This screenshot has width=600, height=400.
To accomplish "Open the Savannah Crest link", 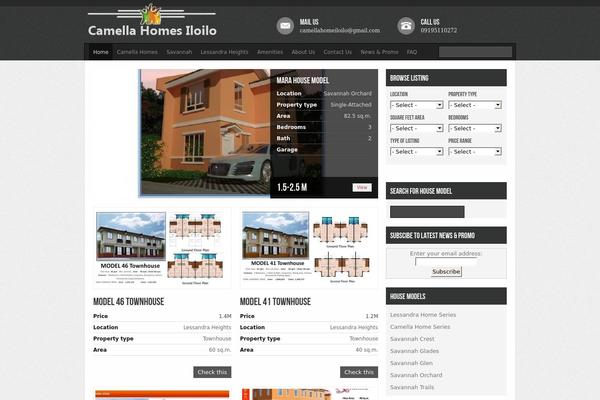I will pos(412,339).
